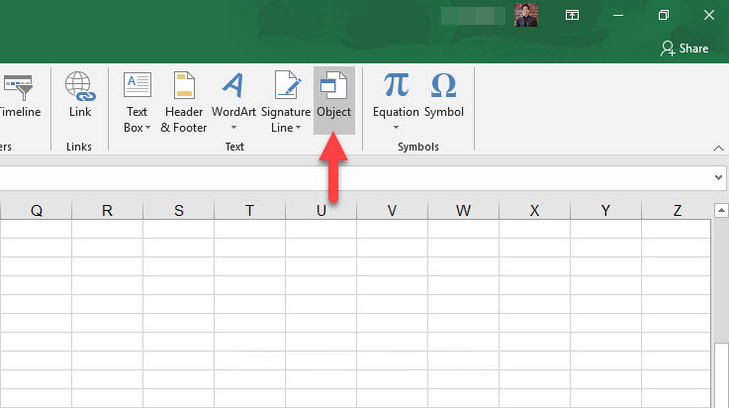
Task: Add a Signature Line
Action: [286, 102]
